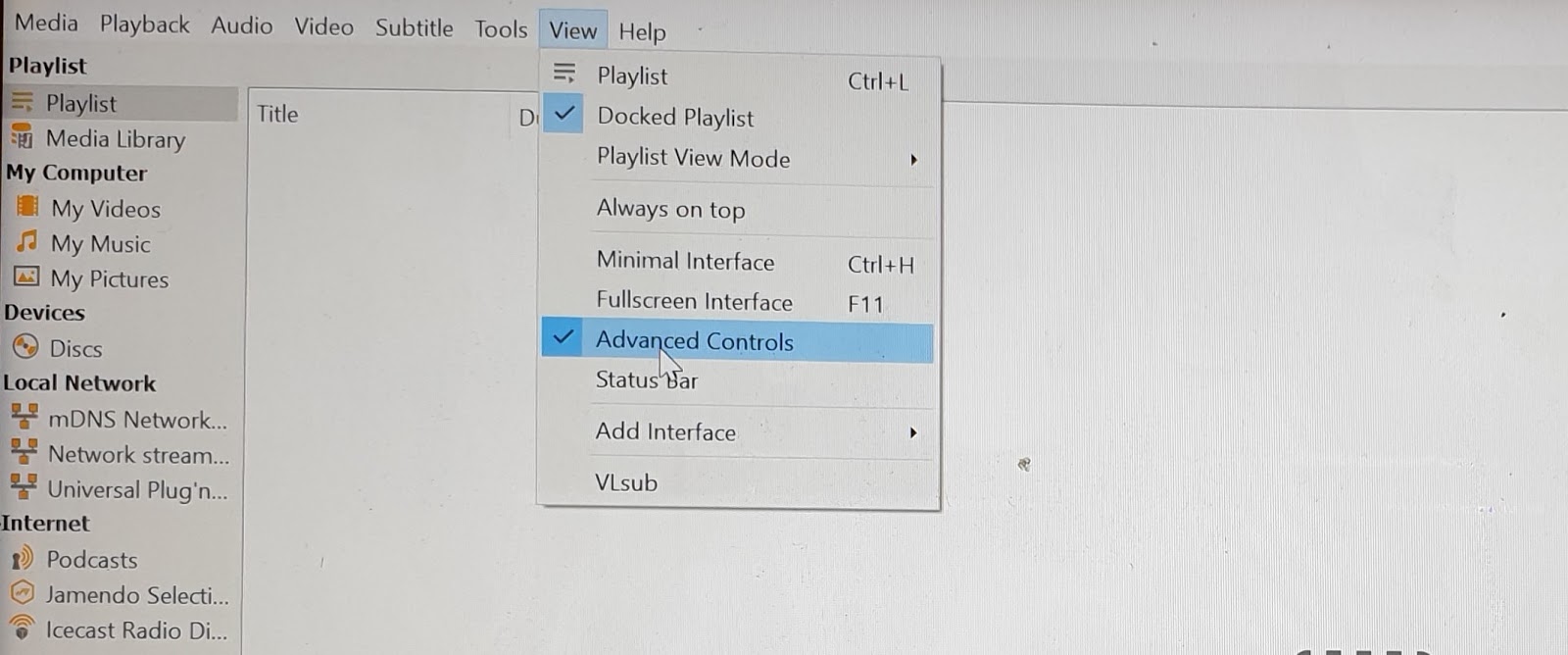The width and height of the screenshot is (1568, 655).
Task: Open the Media Library icon in sidebar
Action: pyautogui.click(x=22, y=138)
